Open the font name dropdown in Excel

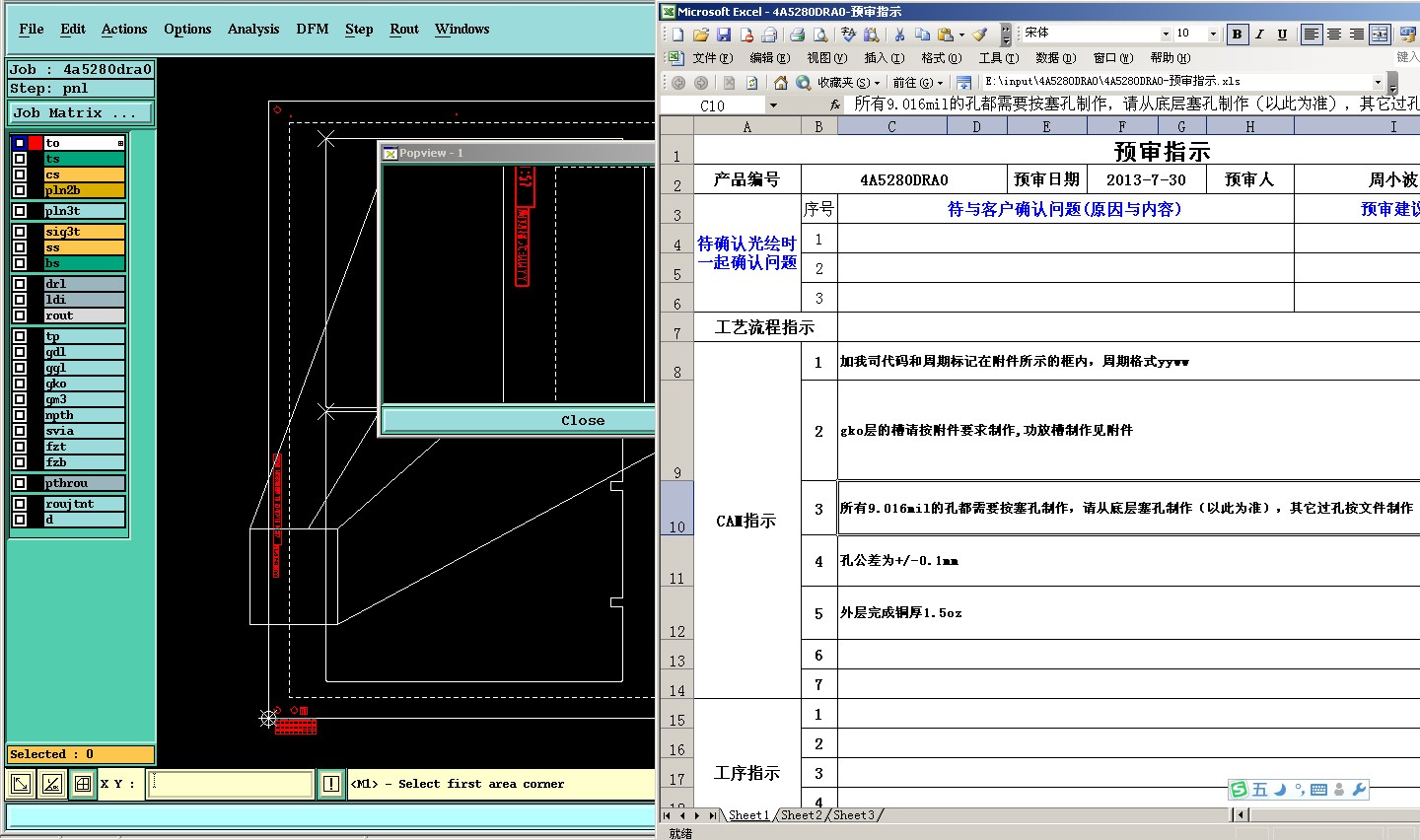click(x=1166, y=34)
